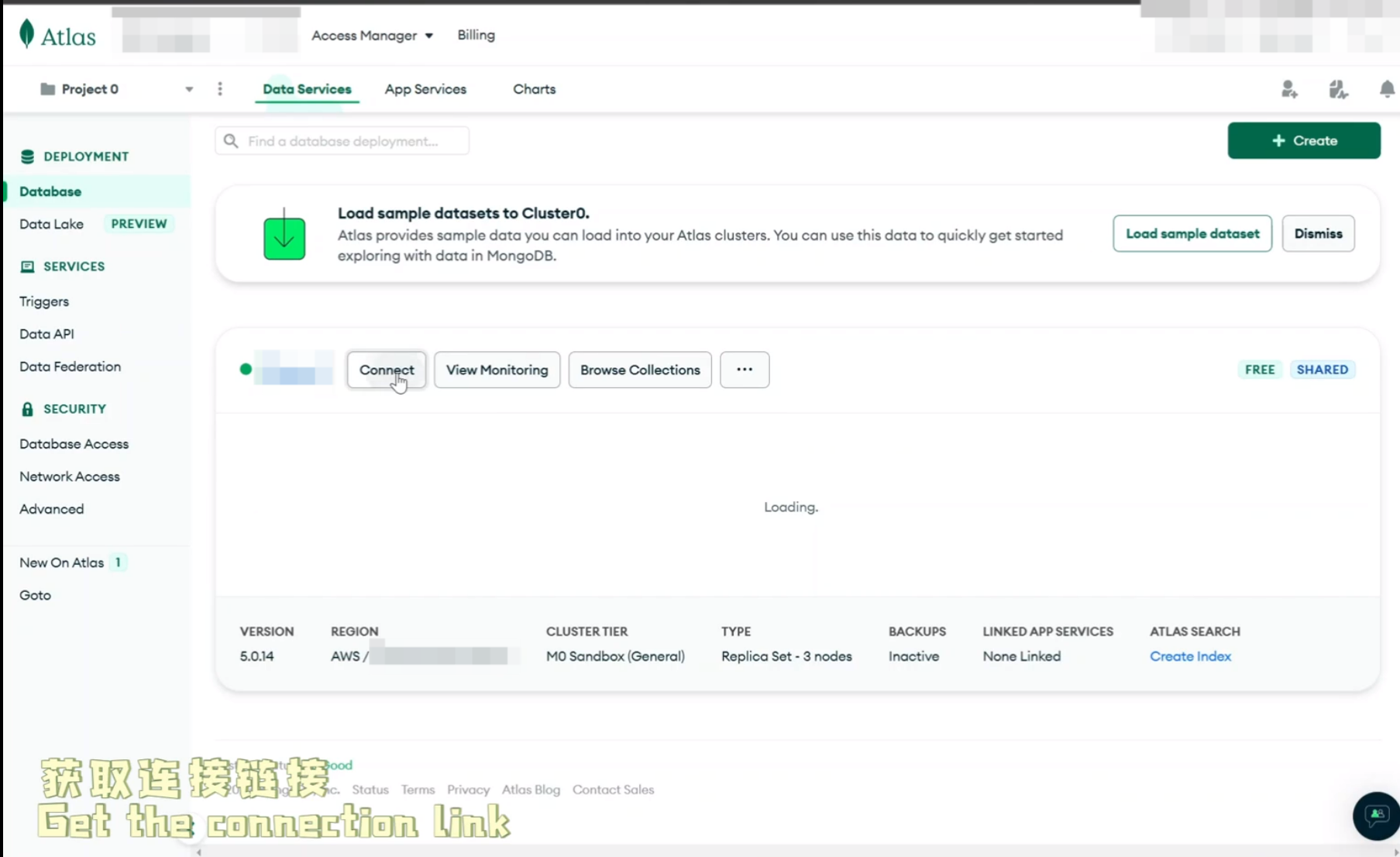
Task: Open the notifications bell
Action: [x=1387, y=90]
